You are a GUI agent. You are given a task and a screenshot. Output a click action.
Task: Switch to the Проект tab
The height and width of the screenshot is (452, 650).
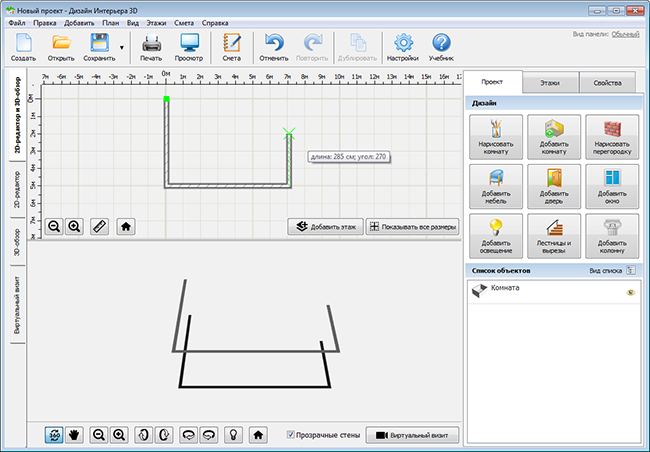coord(492,82)
